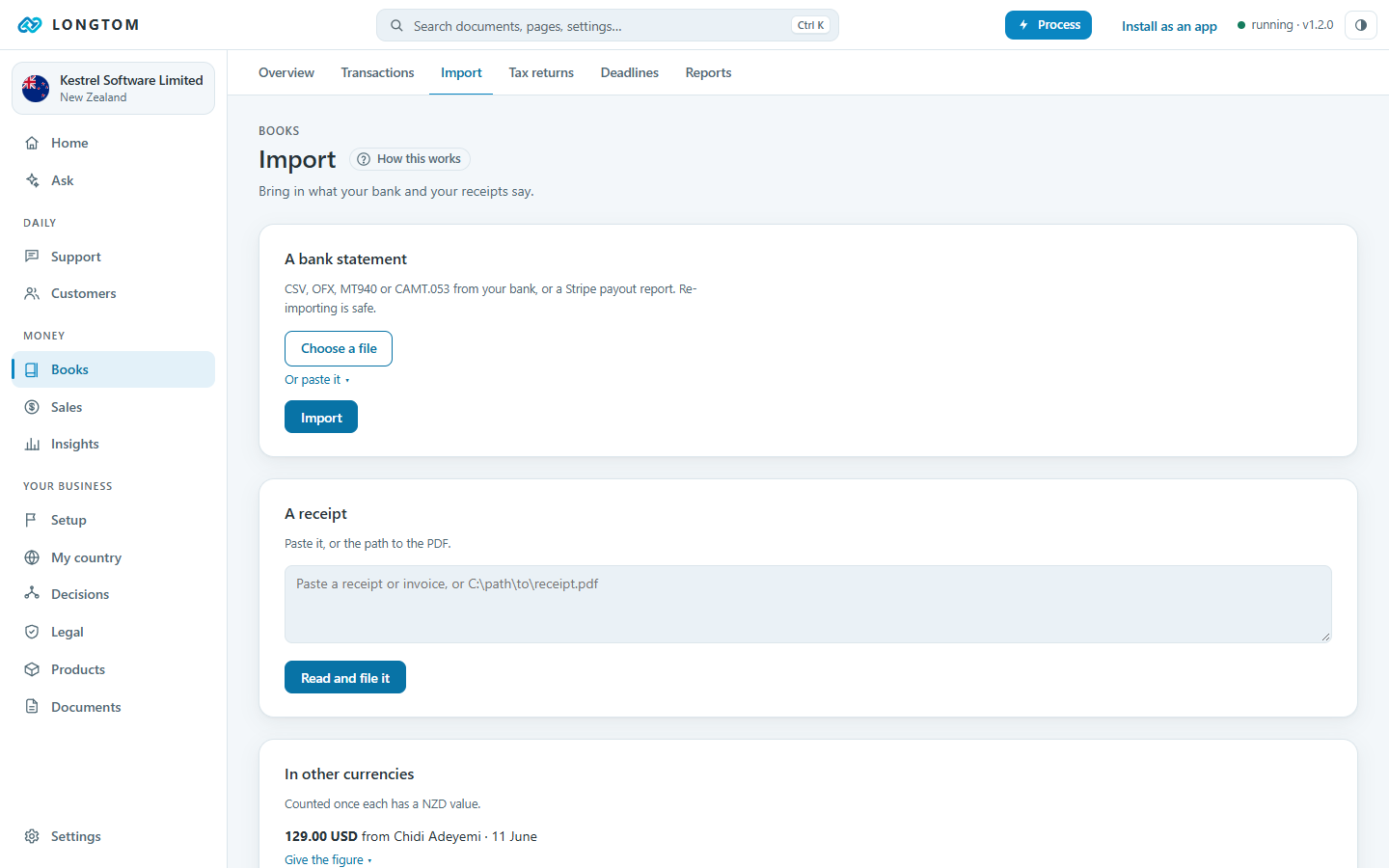The width and height of the screenshot is (1389, 868).
Task: Switch to the Transactions tab
Action: coord(377,72)
